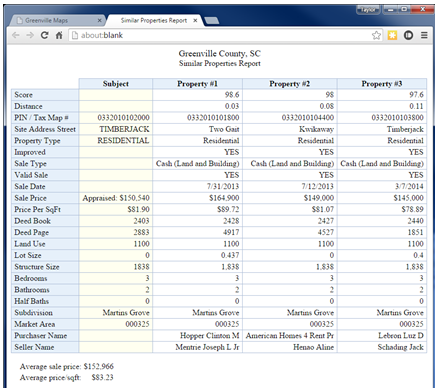The width and height of the screenshot is (439, 390).
Task: Click seller Henao Aline
Action: (x=313, y=347)
